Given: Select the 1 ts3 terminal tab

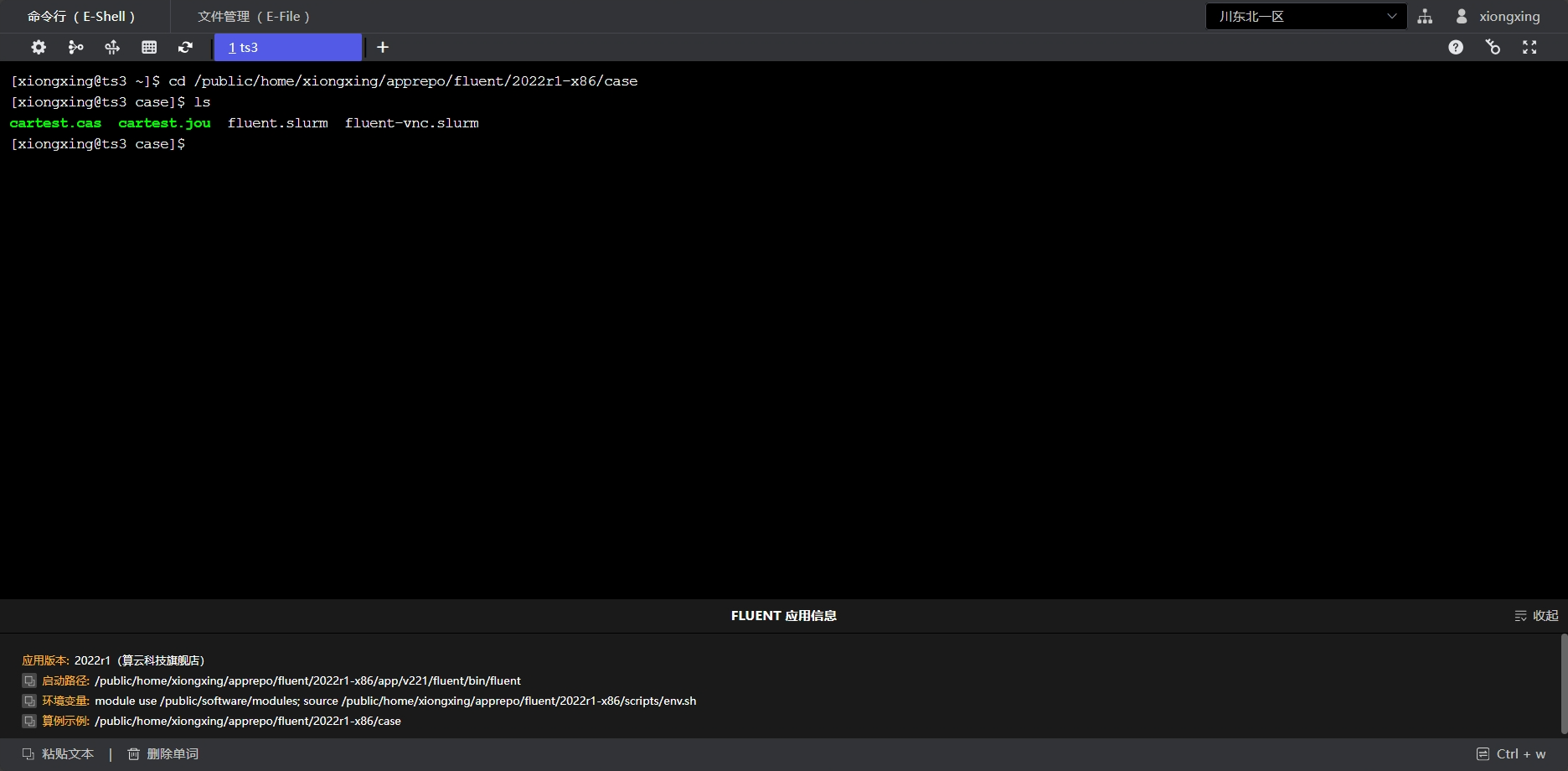Looking at the screenshot, I should tap(288, 48).
